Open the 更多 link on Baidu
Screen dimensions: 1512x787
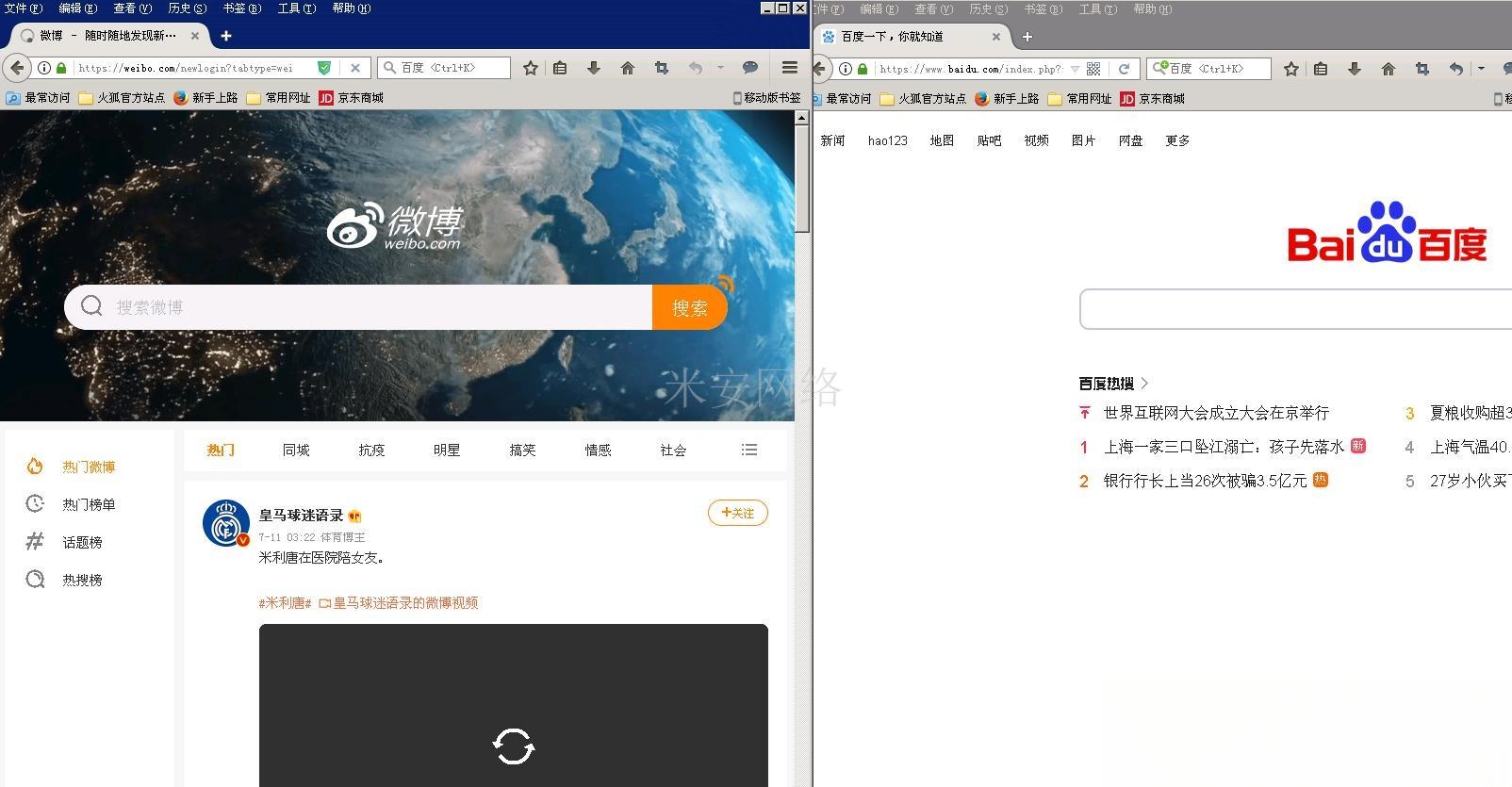1177,140
